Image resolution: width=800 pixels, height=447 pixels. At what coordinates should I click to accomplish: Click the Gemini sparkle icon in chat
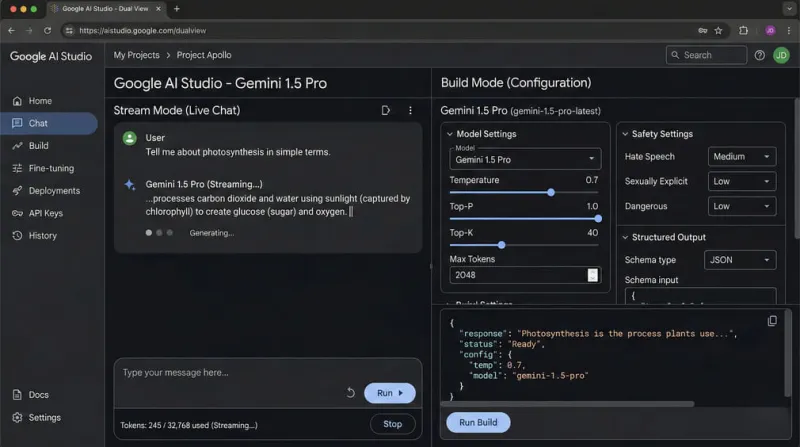pyautogui.click(x=130, y=185)
